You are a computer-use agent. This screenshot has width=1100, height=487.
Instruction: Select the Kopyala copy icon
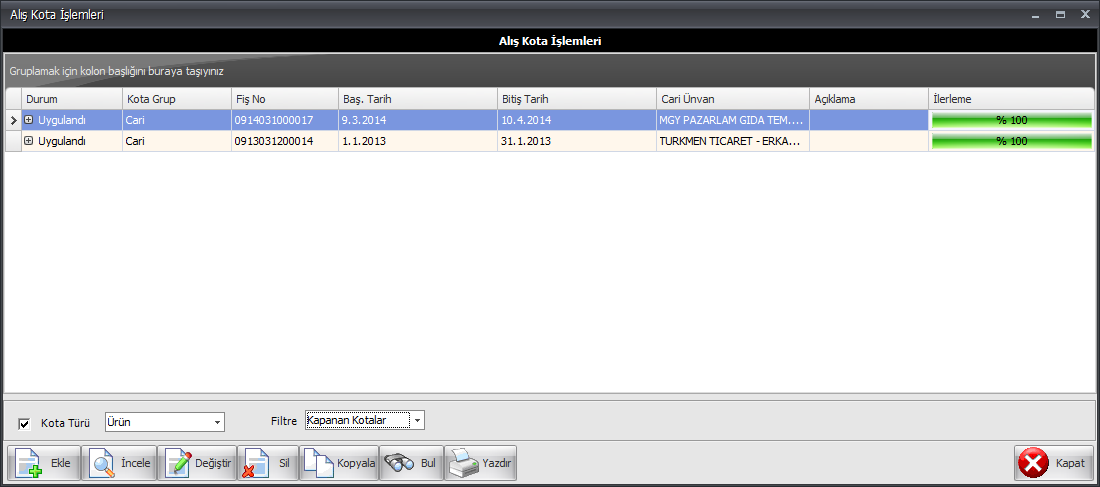(x=317, y=464)
